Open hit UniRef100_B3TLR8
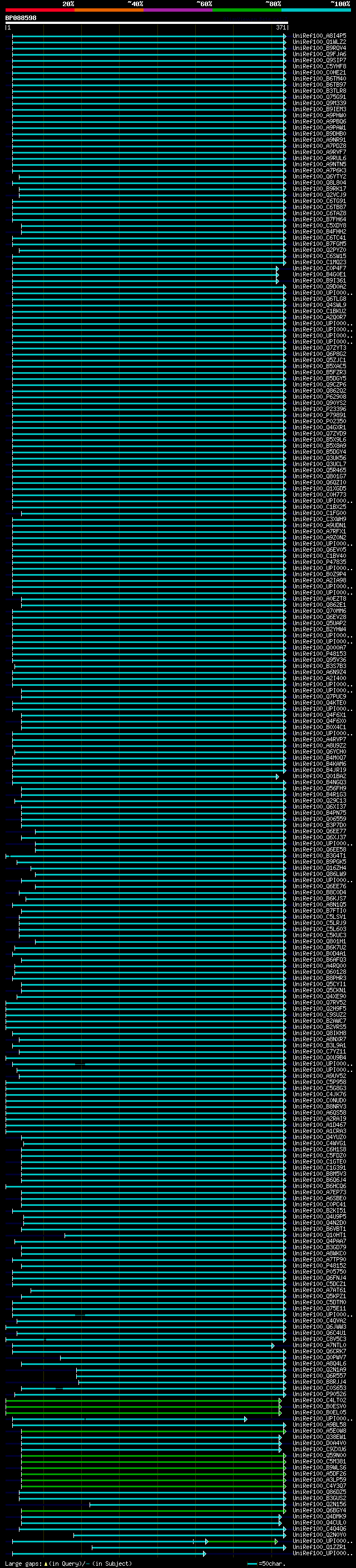 point(319,91)
